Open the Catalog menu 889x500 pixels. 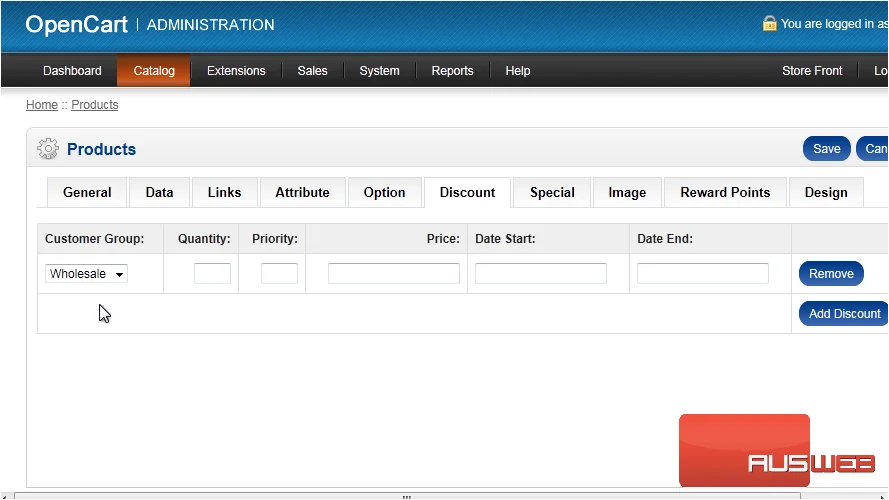coord(154,71)
